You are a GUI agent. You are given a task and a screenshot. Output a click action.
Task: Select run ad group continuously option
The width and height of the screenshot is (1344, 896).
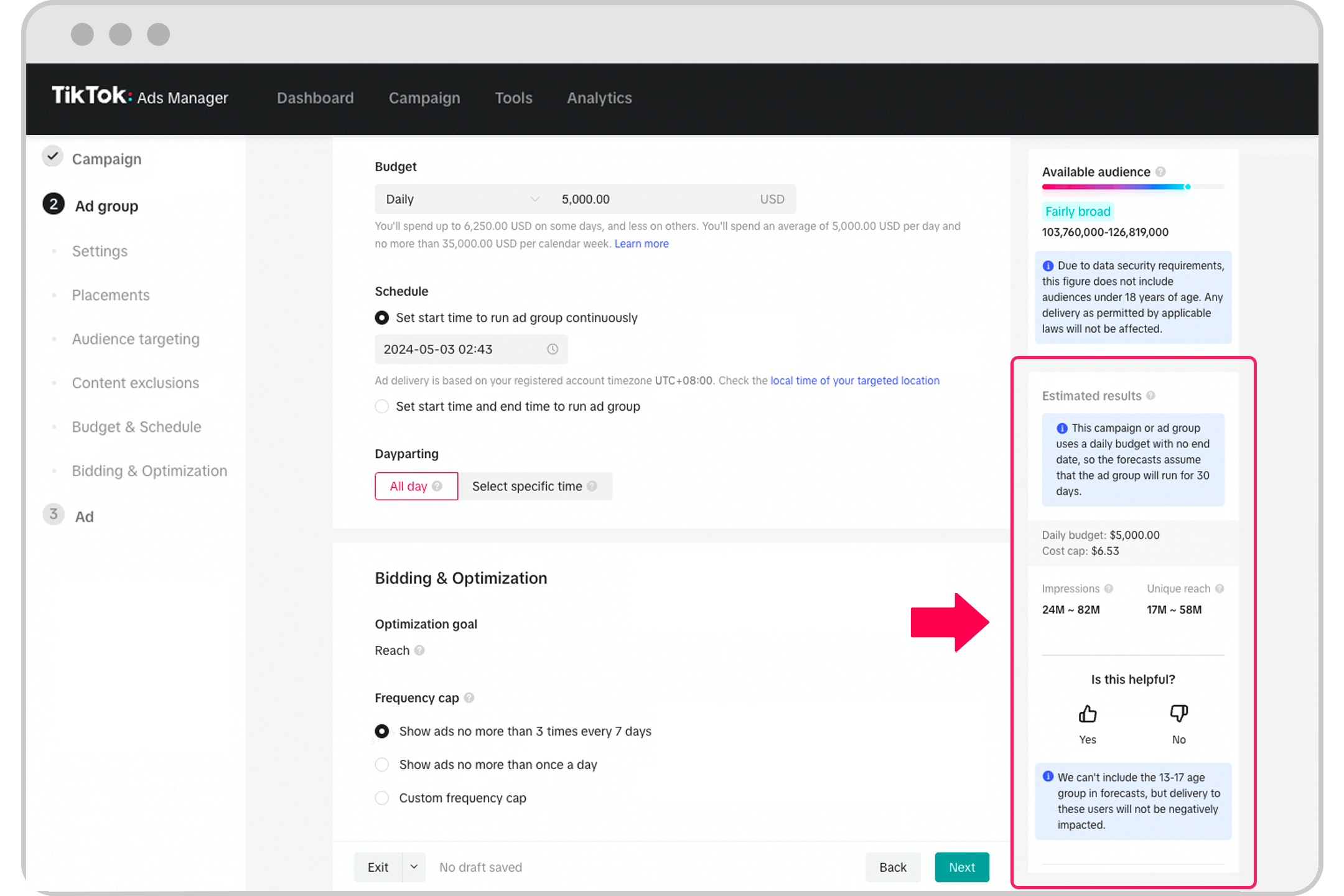tap(382, 318)
